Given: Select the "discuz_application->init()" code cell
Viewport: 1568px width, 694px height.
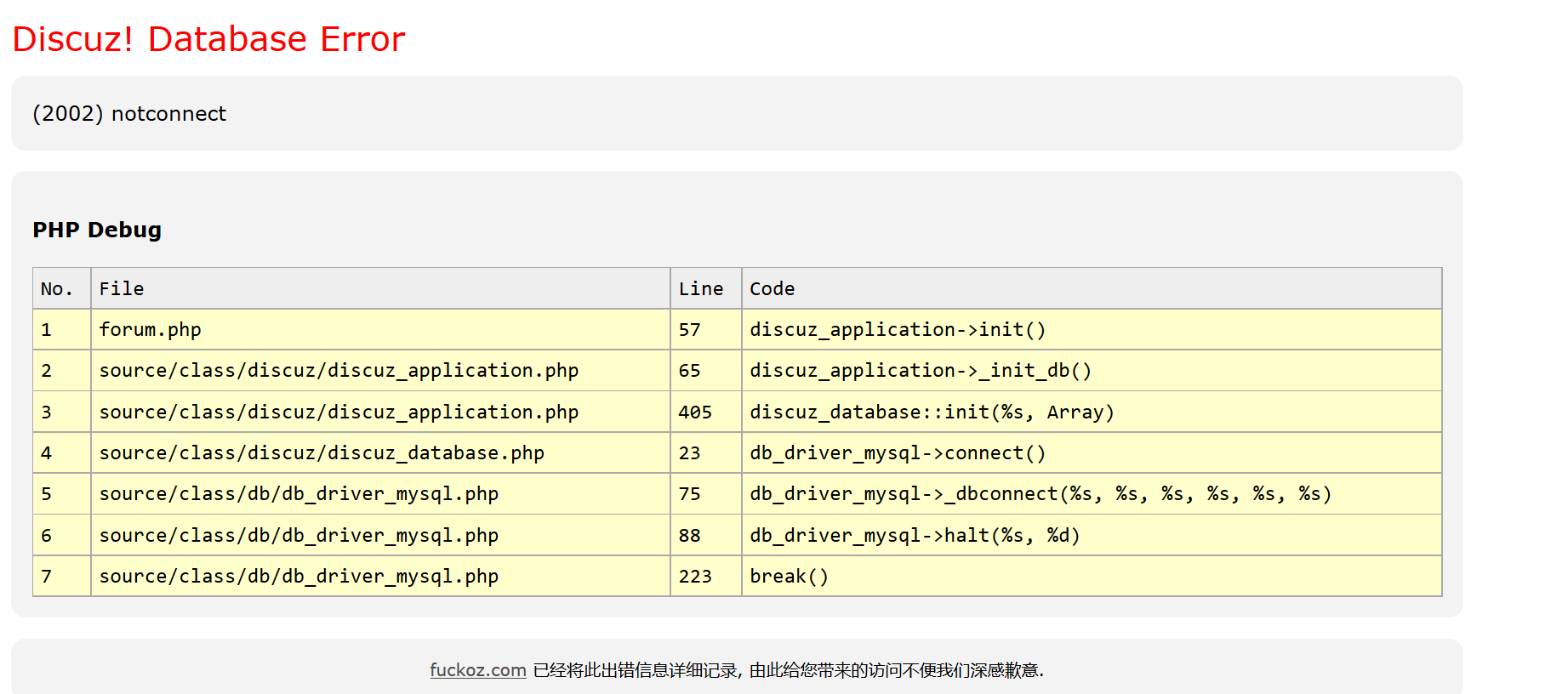Looking at the screenshot, I should 1092,330.
